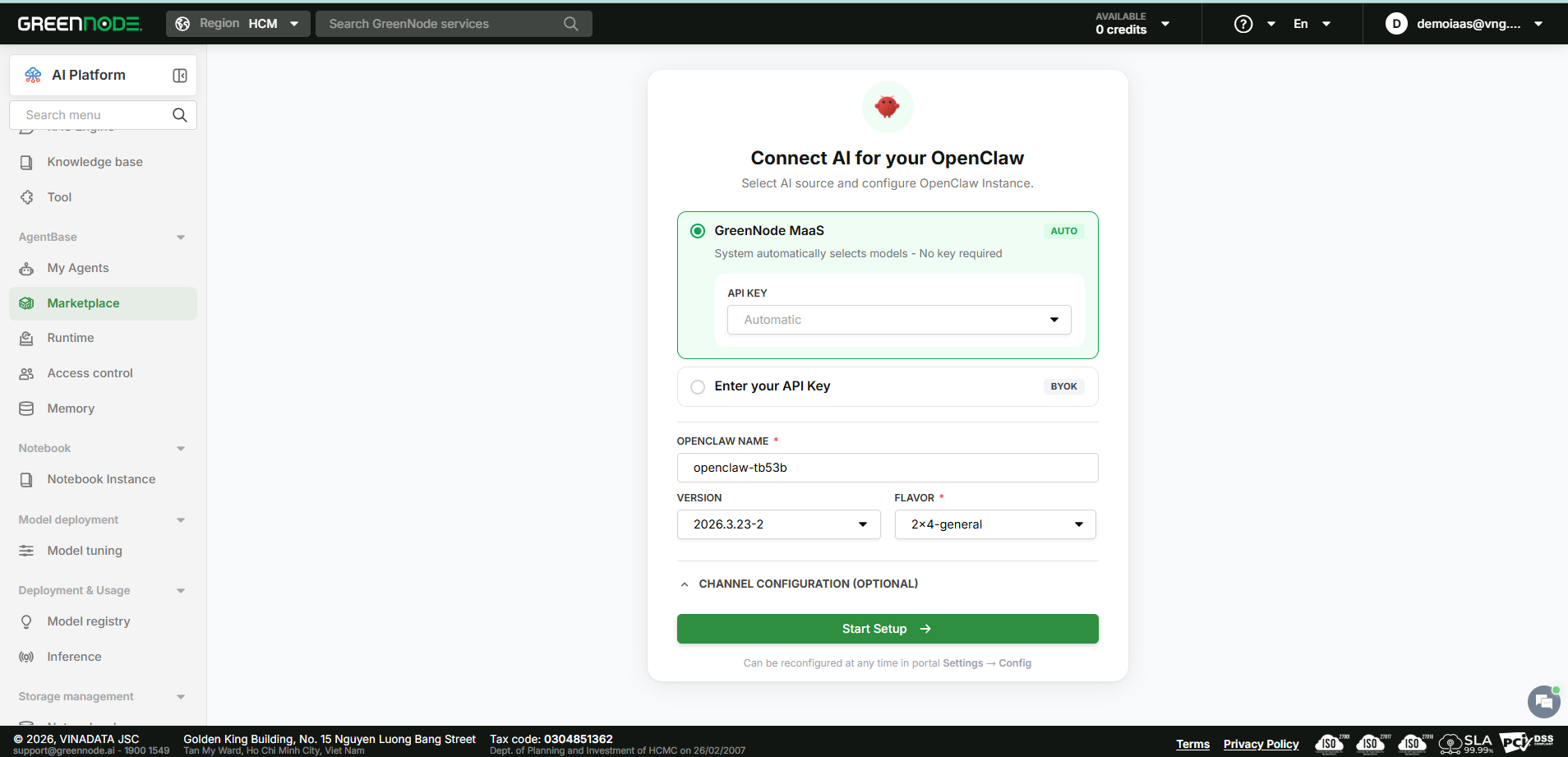Open the Privacy Policy link

click(1261, 744)
